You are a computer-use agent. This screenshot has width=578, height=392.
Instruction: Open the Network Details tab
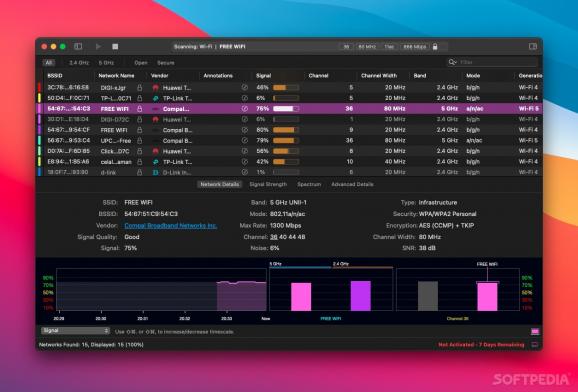coord(220,184)
